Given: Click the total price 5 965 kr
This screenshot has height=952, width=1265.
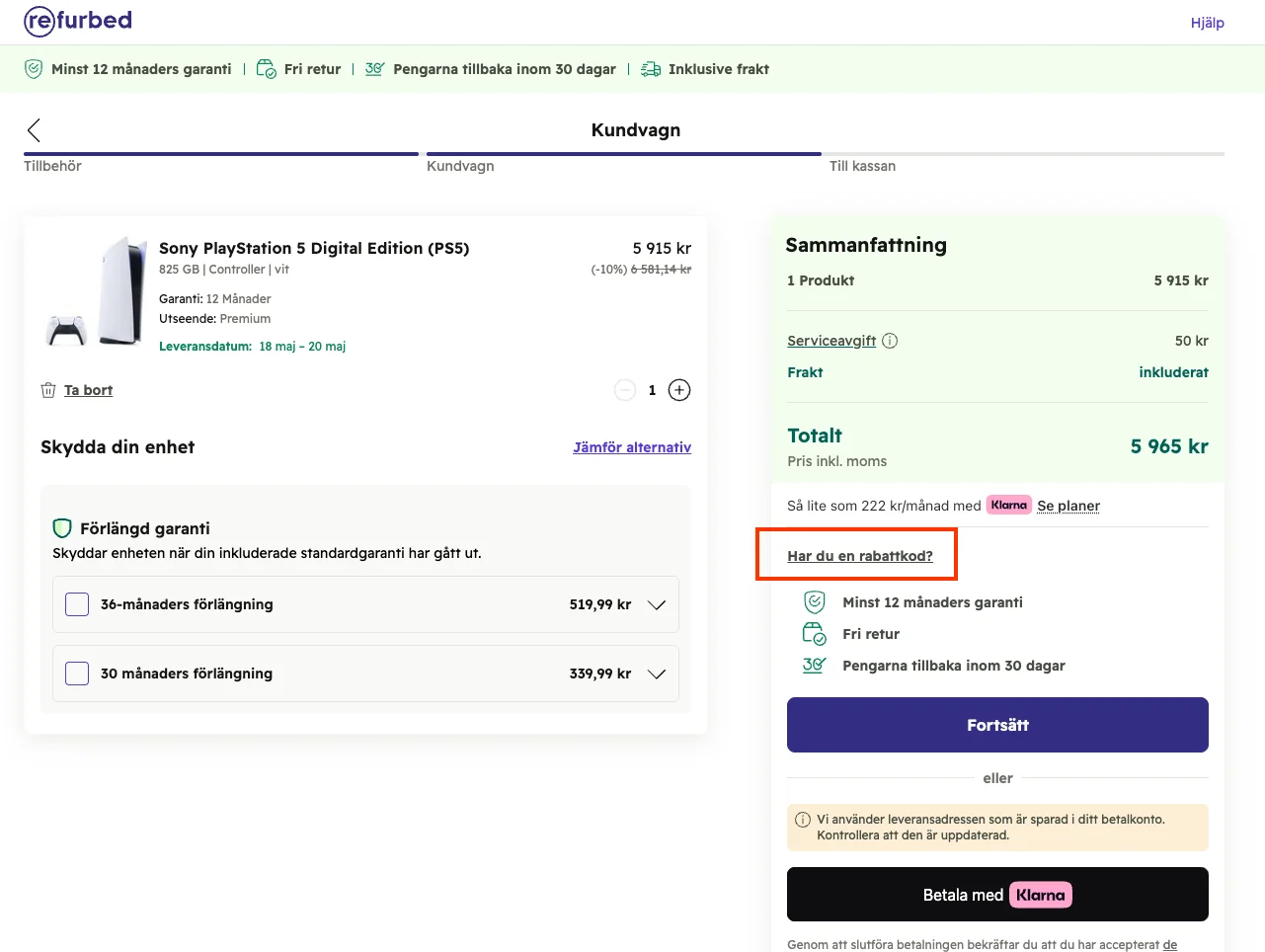Looking at the screenshot, I should 1169,446.
